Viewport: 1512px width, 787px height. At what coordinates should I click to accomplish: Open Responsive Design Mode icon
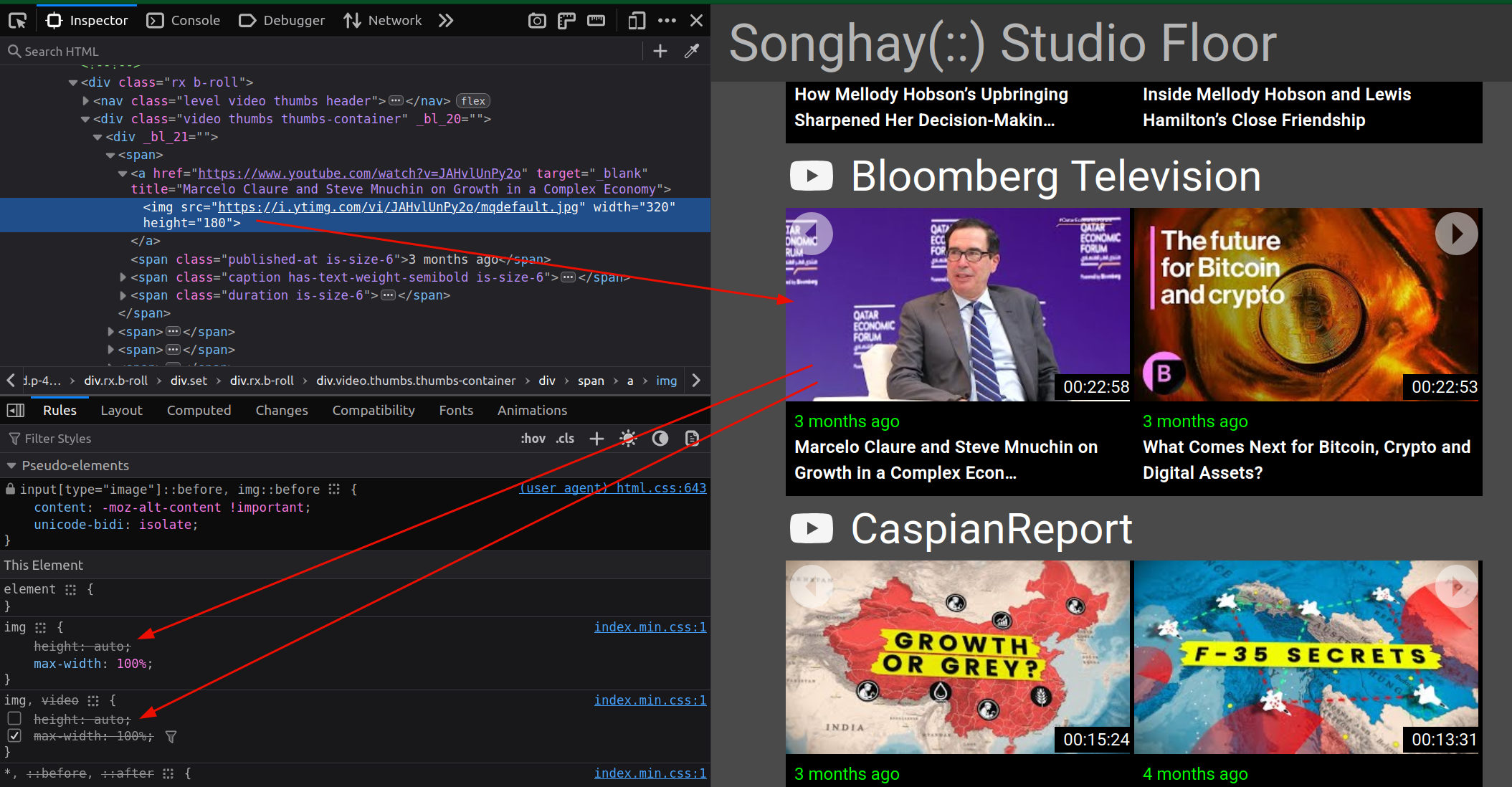[636, 20]
